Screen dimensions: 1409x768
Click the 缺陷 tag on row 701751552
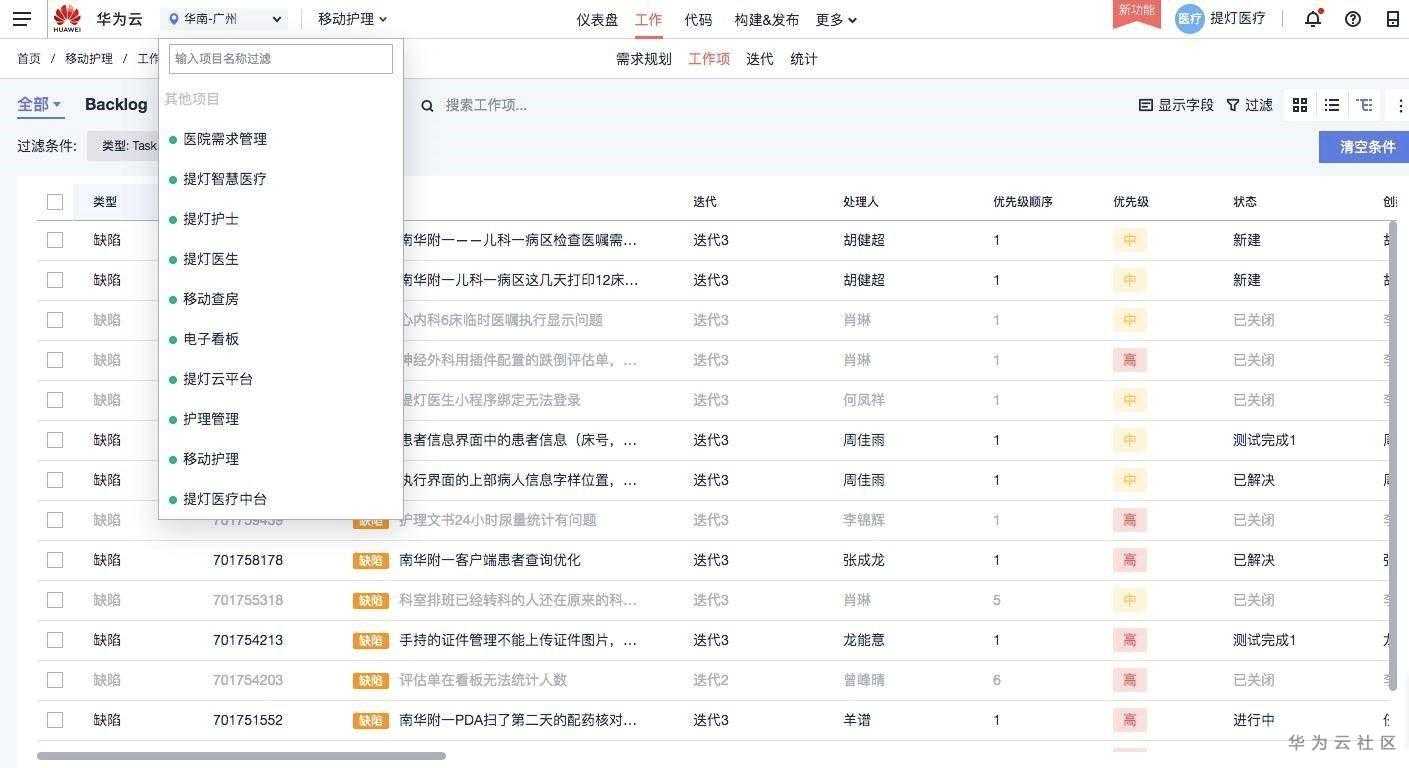point(370,720)
